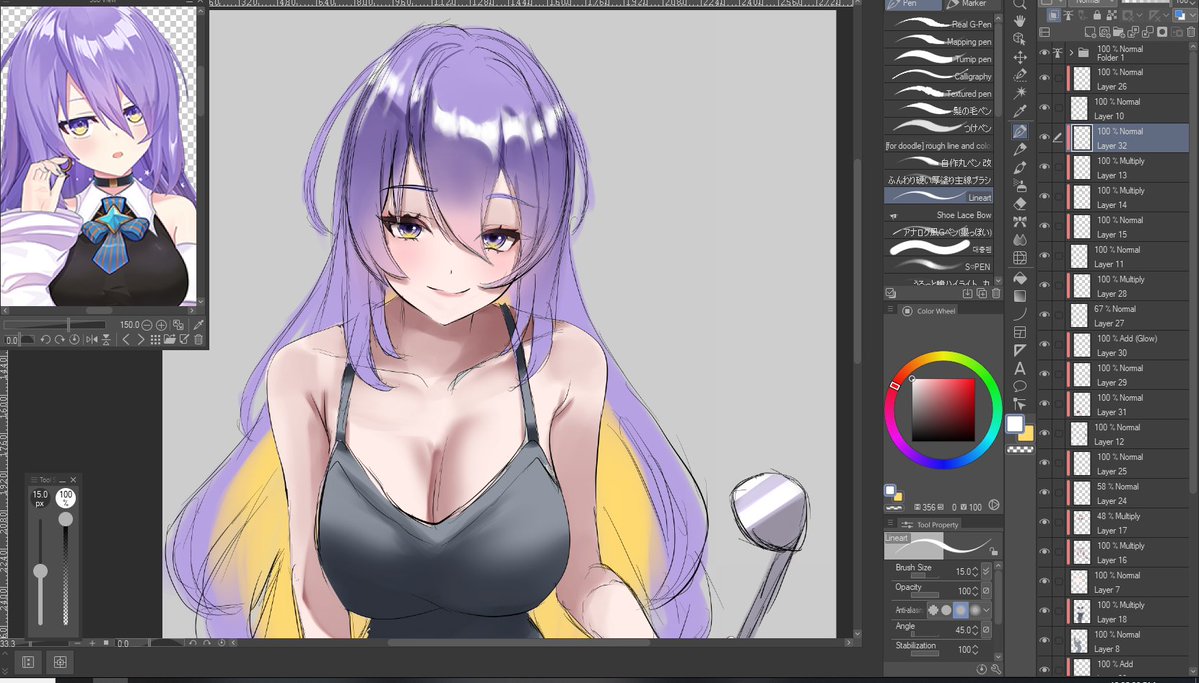The height and width of the screenshot is (683, 1199).
Task: Click the yellow sub color swatch
Action: pyautogui.click(x=1027, y=434)
